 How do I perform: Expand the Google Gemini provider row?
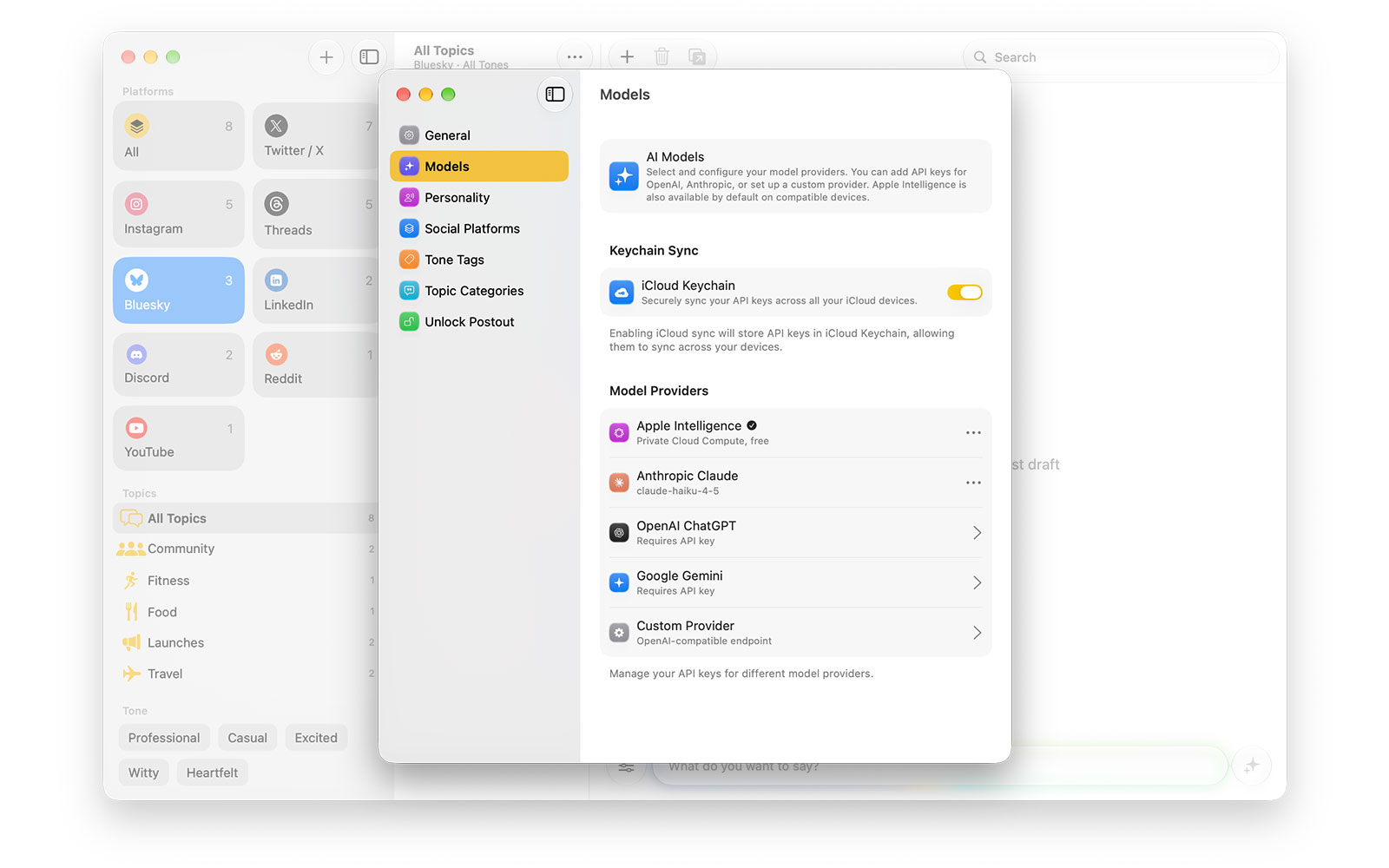796,582
